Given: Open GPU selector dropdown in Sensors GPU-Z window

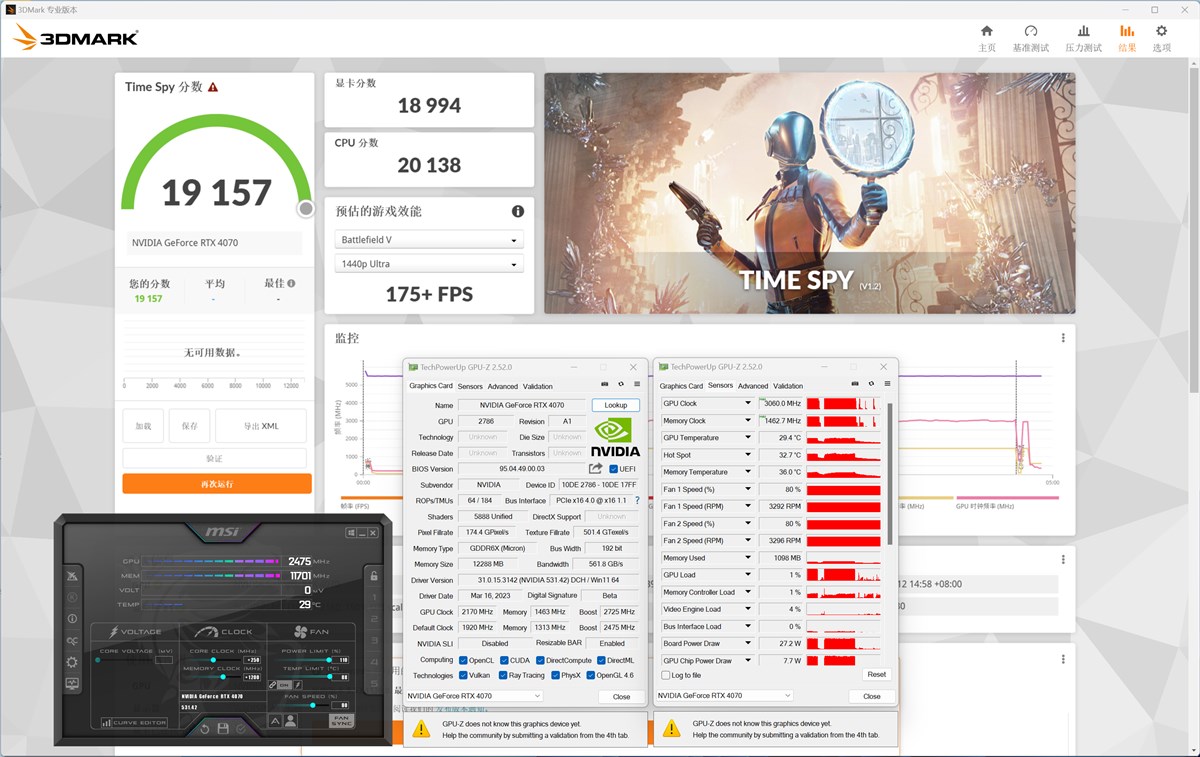Looking at the screenshot, I should (725, 696).
